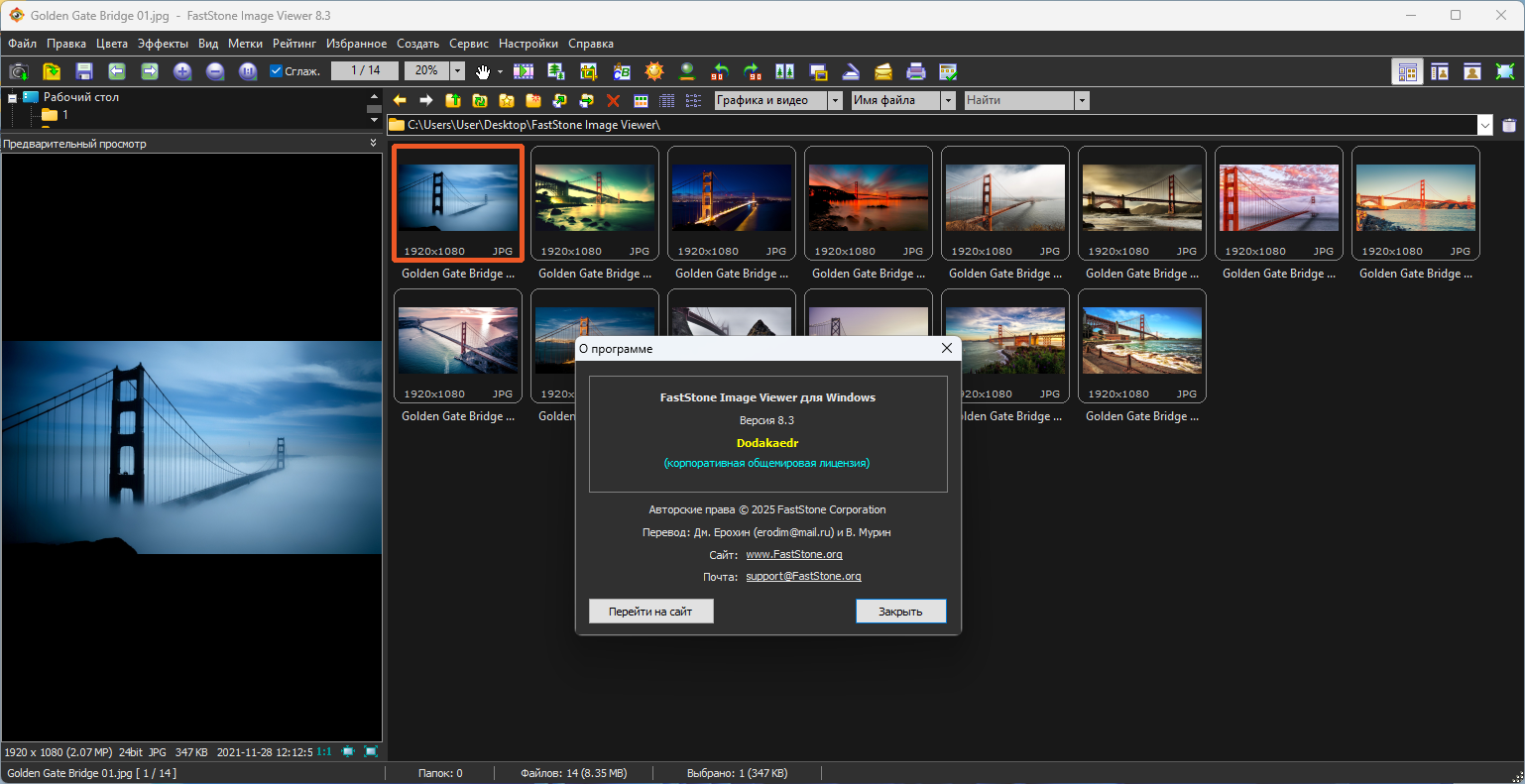
Task: Click the Закрыть button in dialog
Action: coord(900,612)
